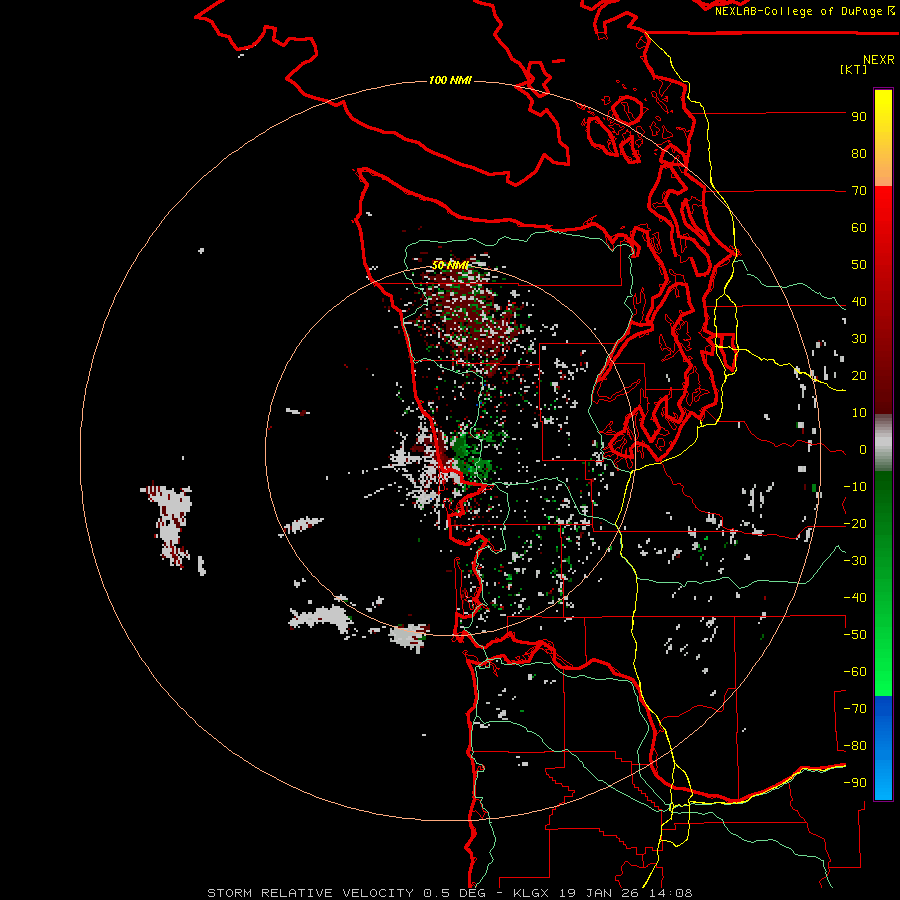Click the STORM RELATIVE VELOCITY caption at the bottom
The width and height of the screenshot is (900, 900).
pyautogui.click(x=449, y=893)
